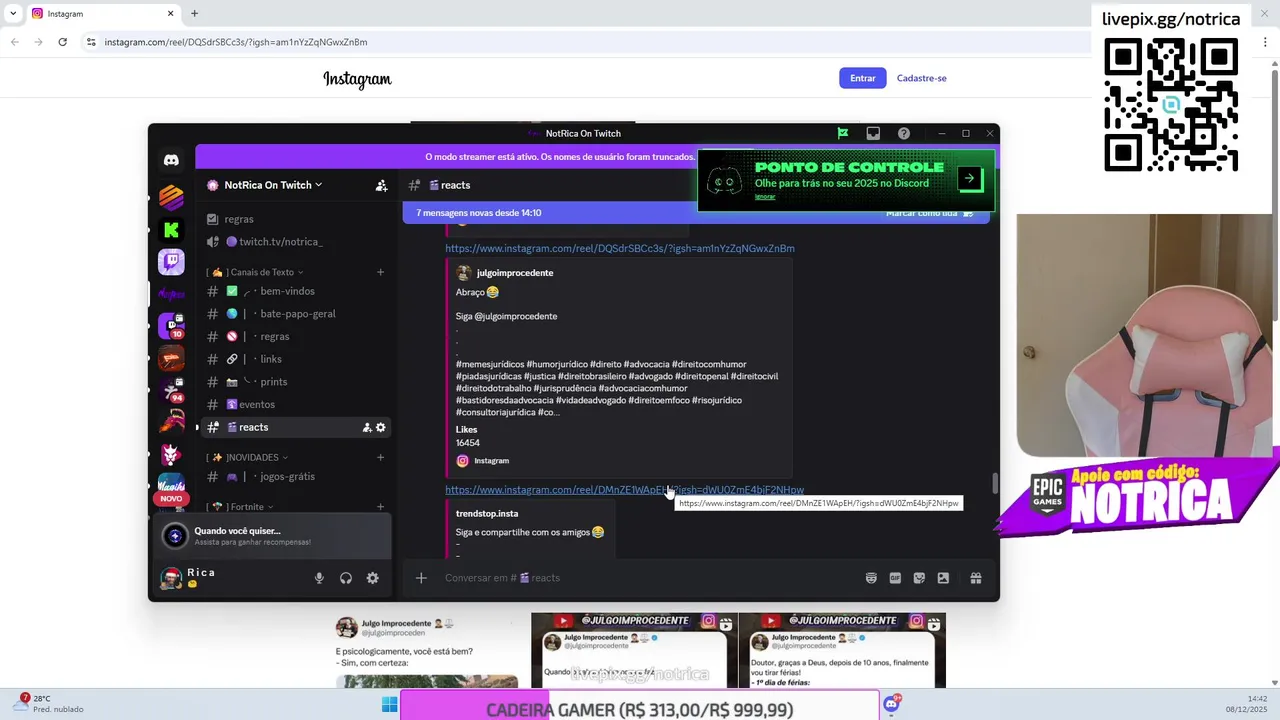Open the bate-papo-geral channel
Image resolution: width=1280 pixels, height=720 pixels.
click(x=296, y=314)
